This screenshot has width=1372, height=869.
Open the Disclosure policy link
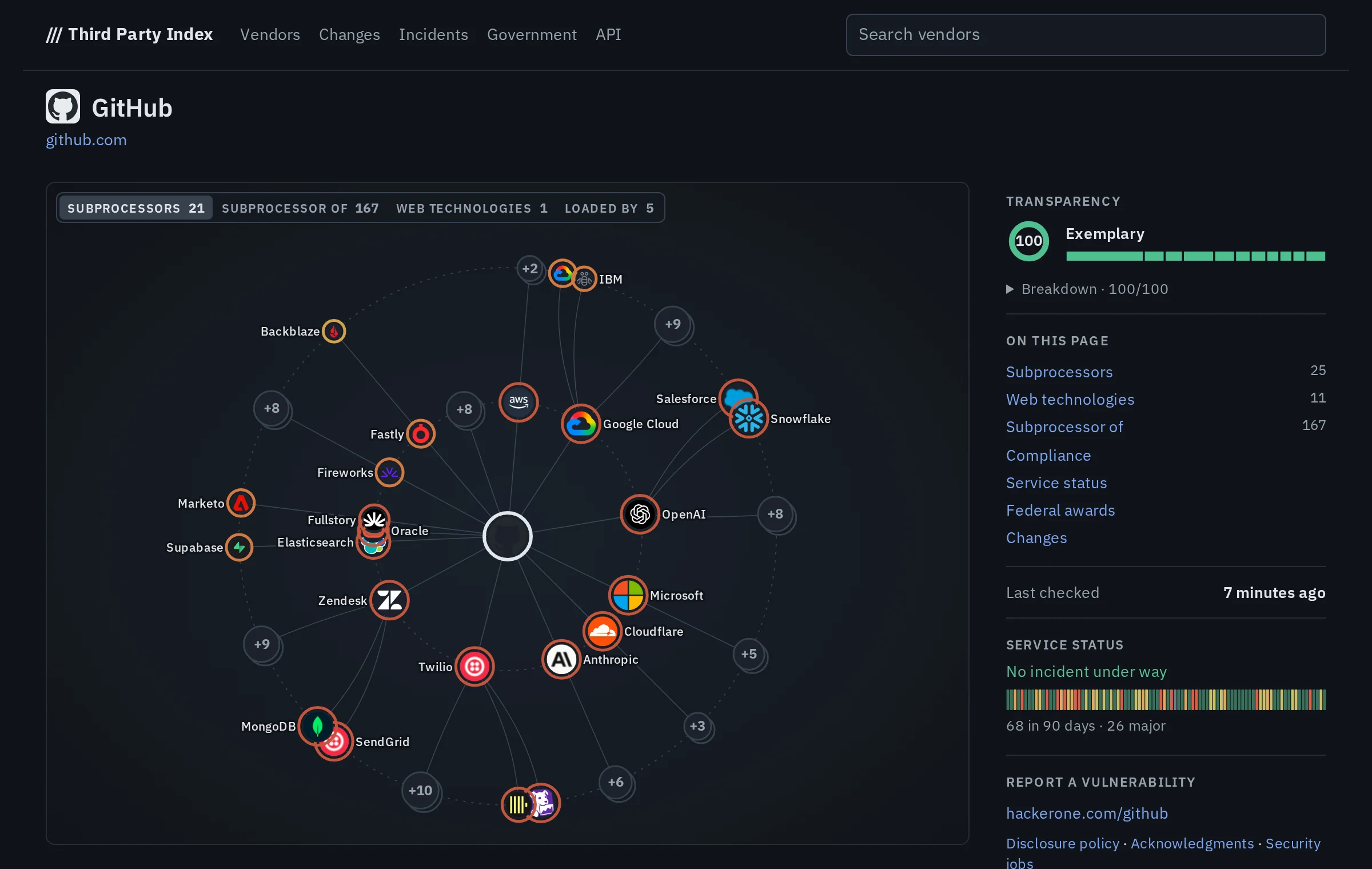pyautogui.click(x=1062, y=844)
